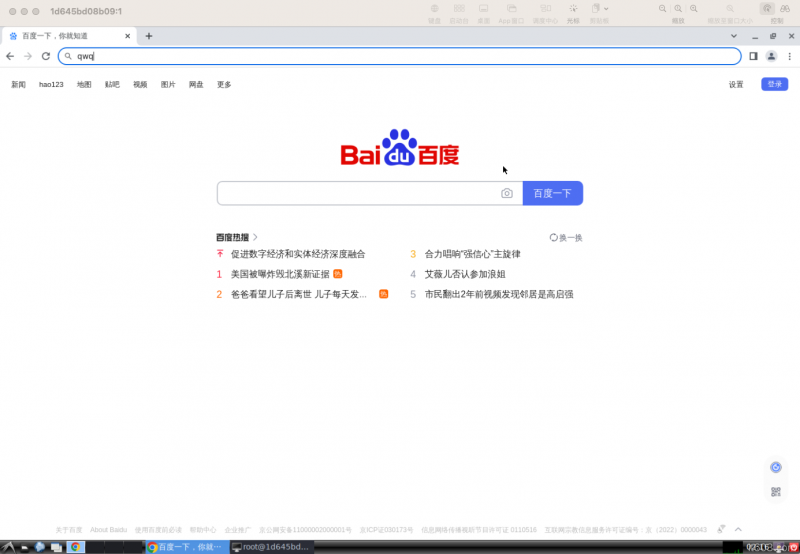Click the blue 登录 login button
Viewport: 800px width, 554px height.
click(774, 85)
